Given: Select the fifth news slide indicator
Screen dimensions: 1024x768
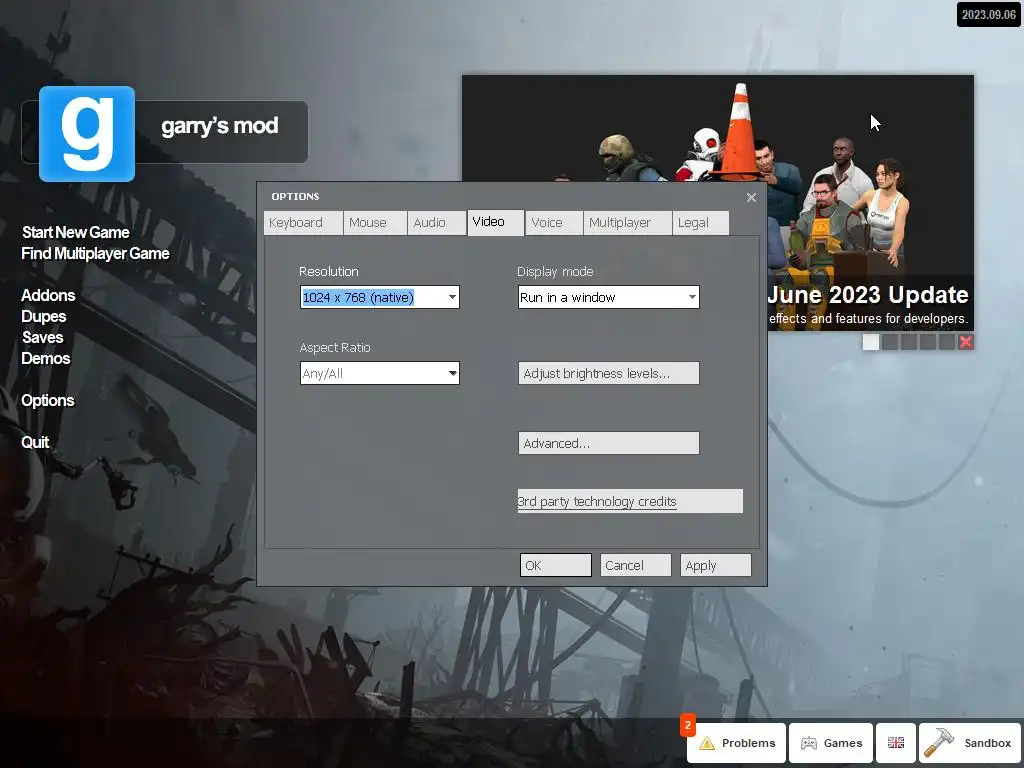Looking at the screenshot, I should click(x=946, y=342).
